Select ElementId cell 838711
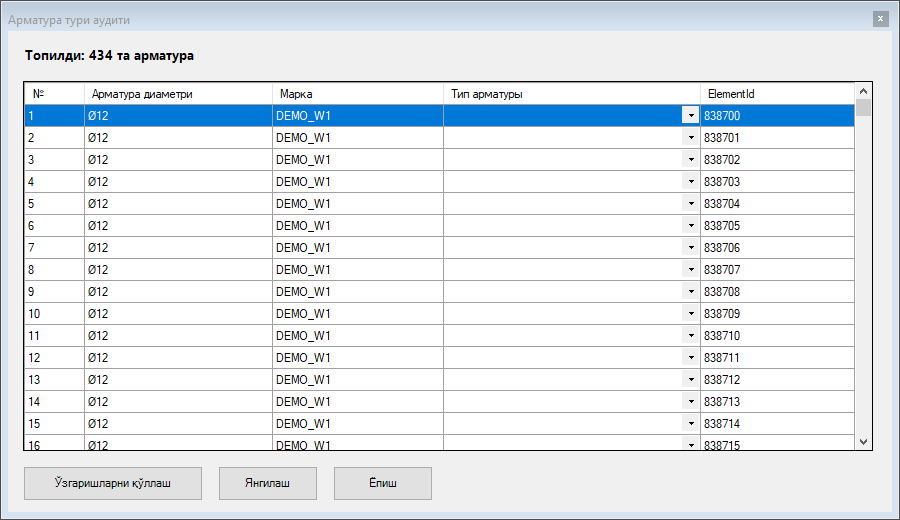Image resolution: width=900 pixels, height=520 pixels. click(777, 358)
